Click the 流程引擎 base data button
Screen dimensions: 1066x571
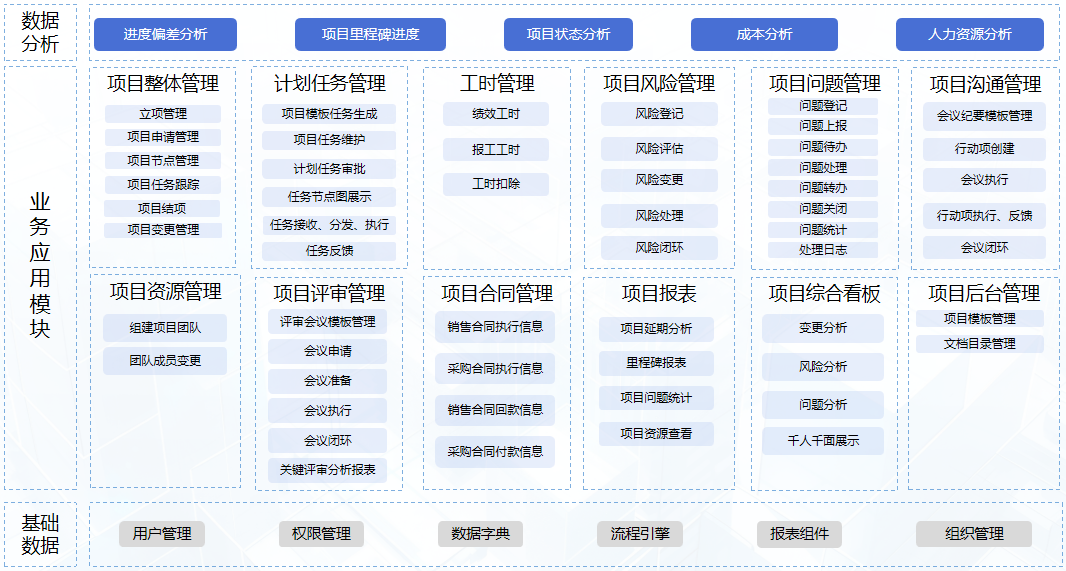[x=640, y=534]
